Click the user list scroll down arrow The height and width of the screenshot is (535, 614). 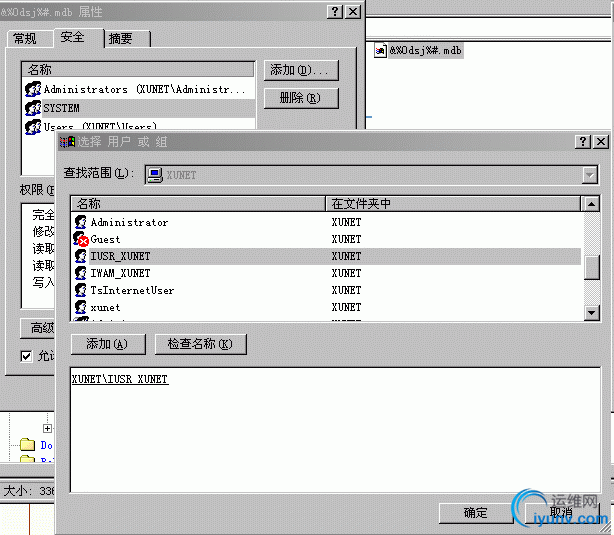592,313
